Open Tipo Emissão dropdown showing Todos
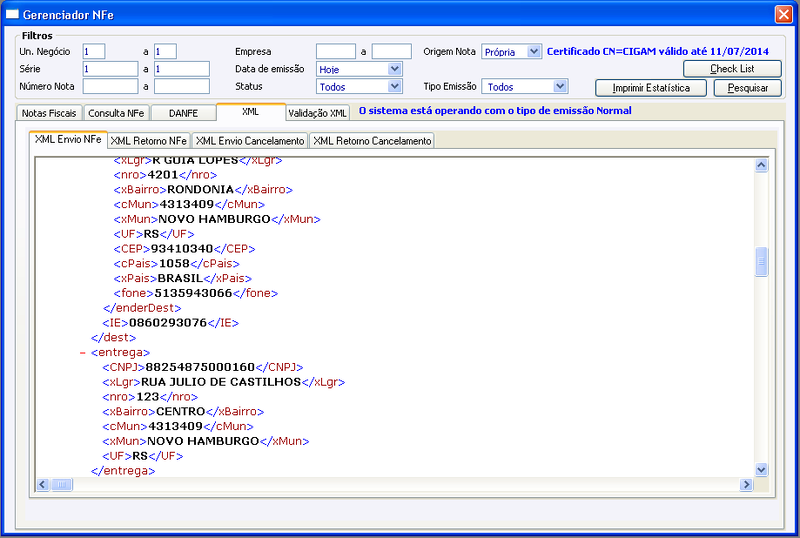The width and height of the screenshot is (800, 538). 526,86
